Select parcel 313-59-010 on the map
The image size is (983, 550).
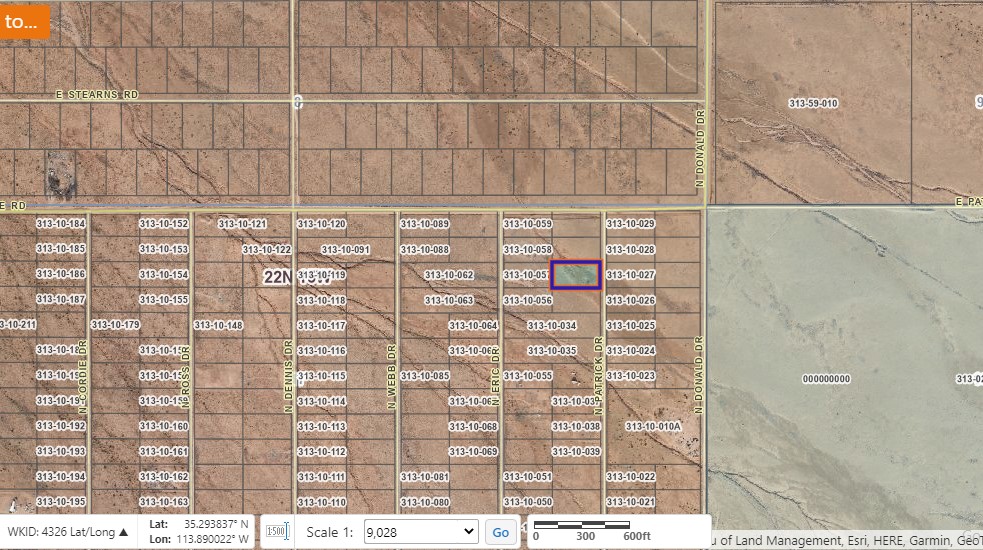click(812, 104)
